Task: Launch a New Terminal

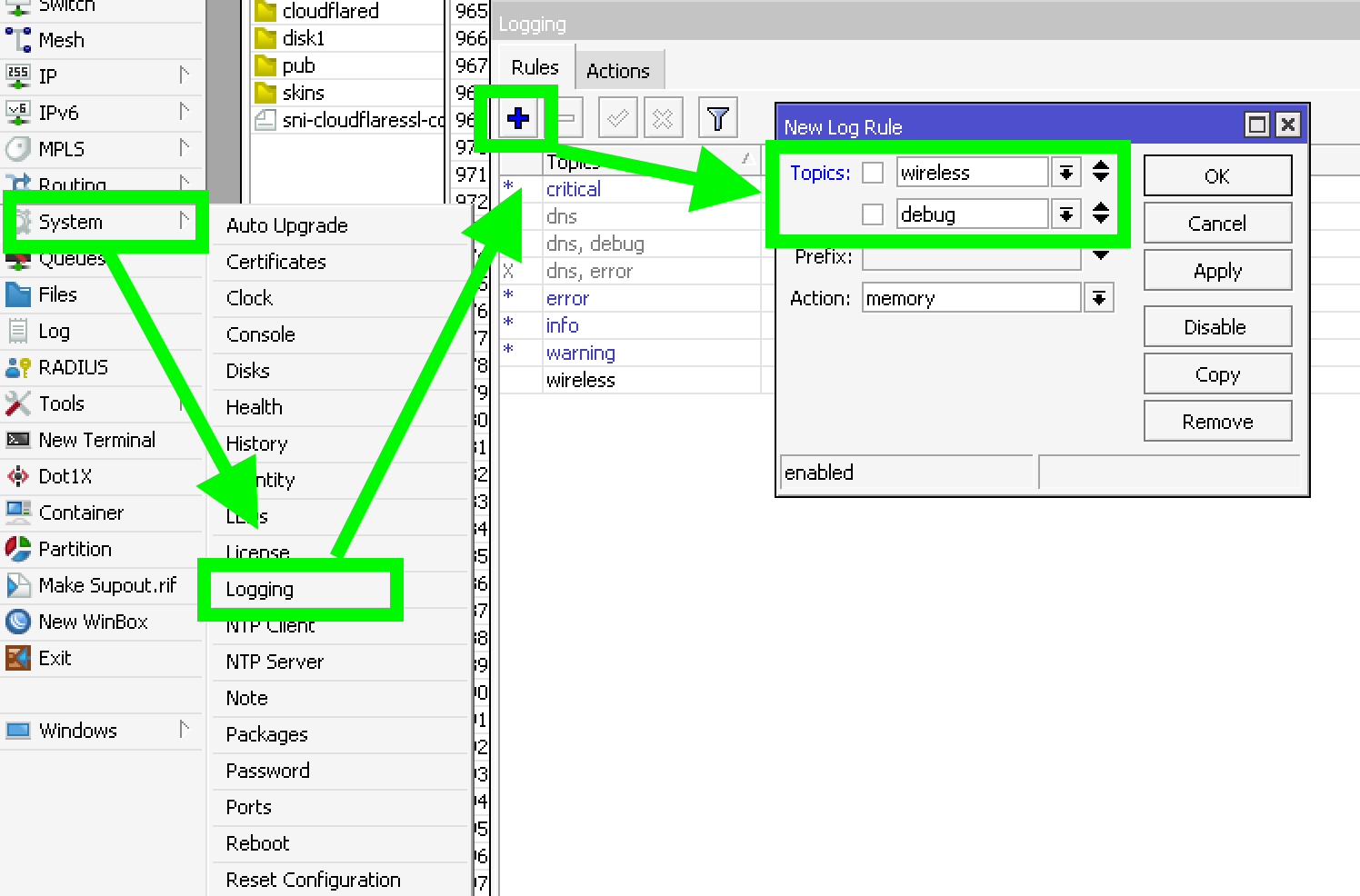Action: click(x=96, y=440)
